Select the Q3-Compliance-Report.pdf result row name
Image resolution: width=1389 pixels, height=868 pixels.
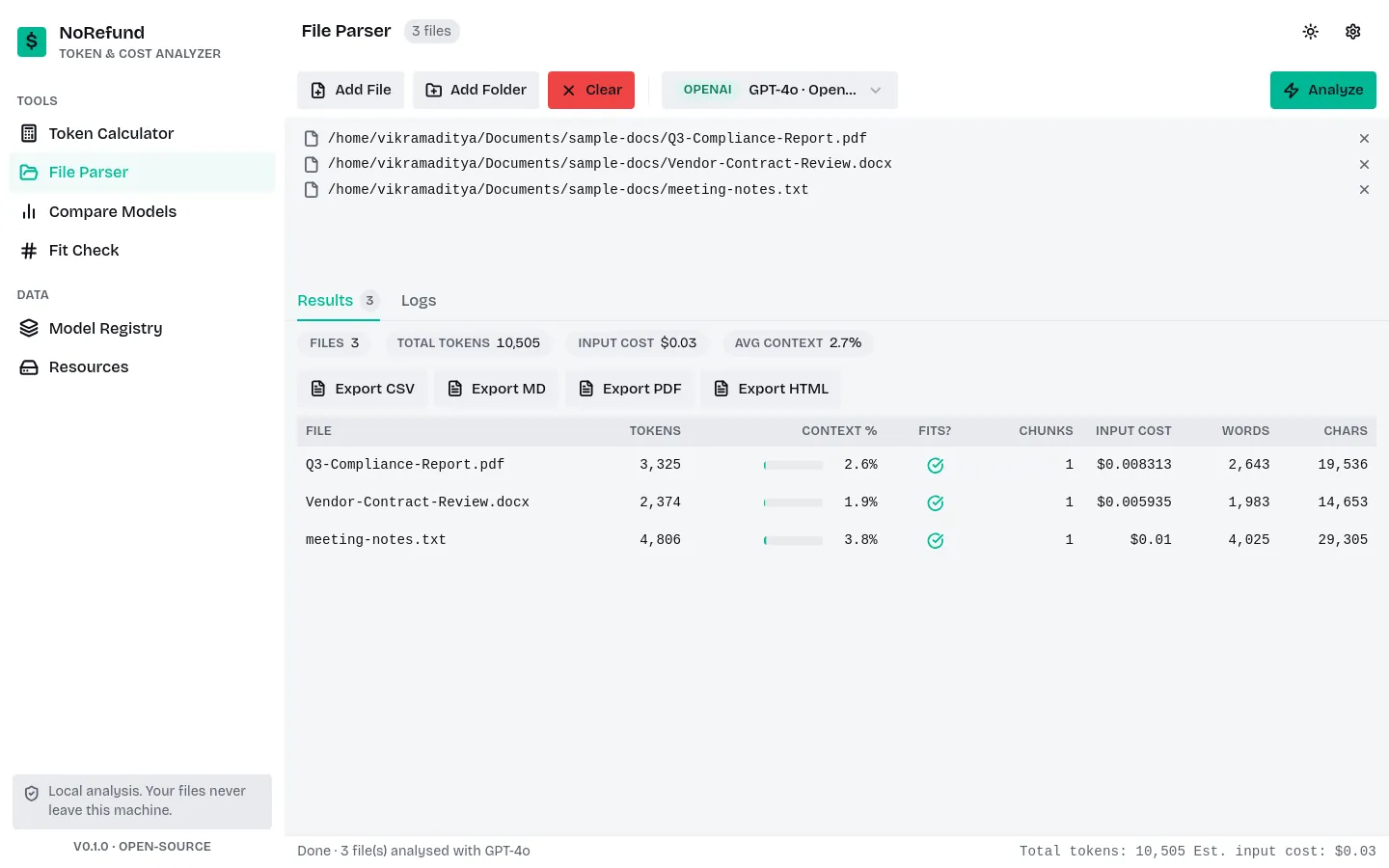coord(405,465)
